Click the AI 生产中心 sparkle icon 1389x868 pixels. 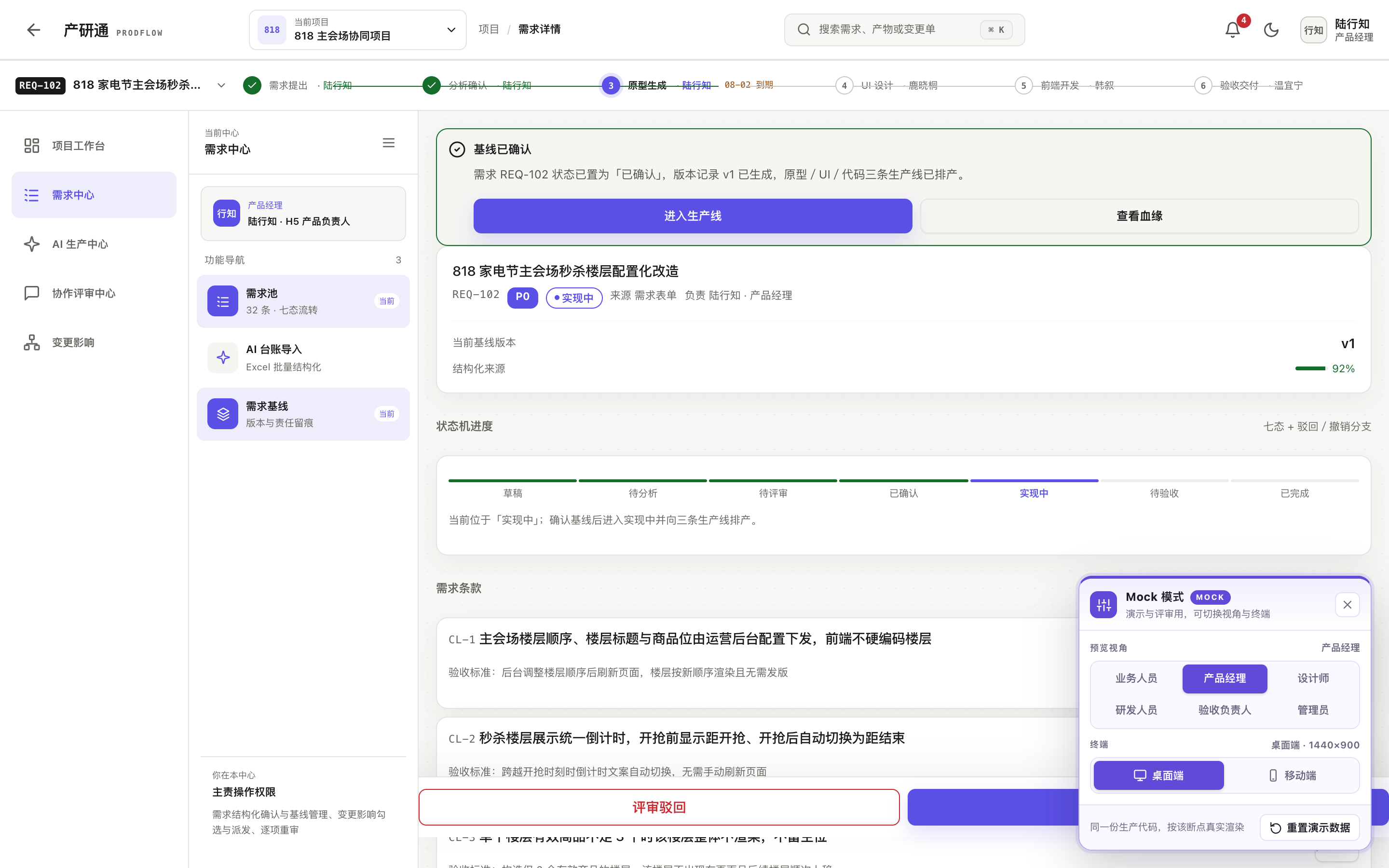click(31, 244)
